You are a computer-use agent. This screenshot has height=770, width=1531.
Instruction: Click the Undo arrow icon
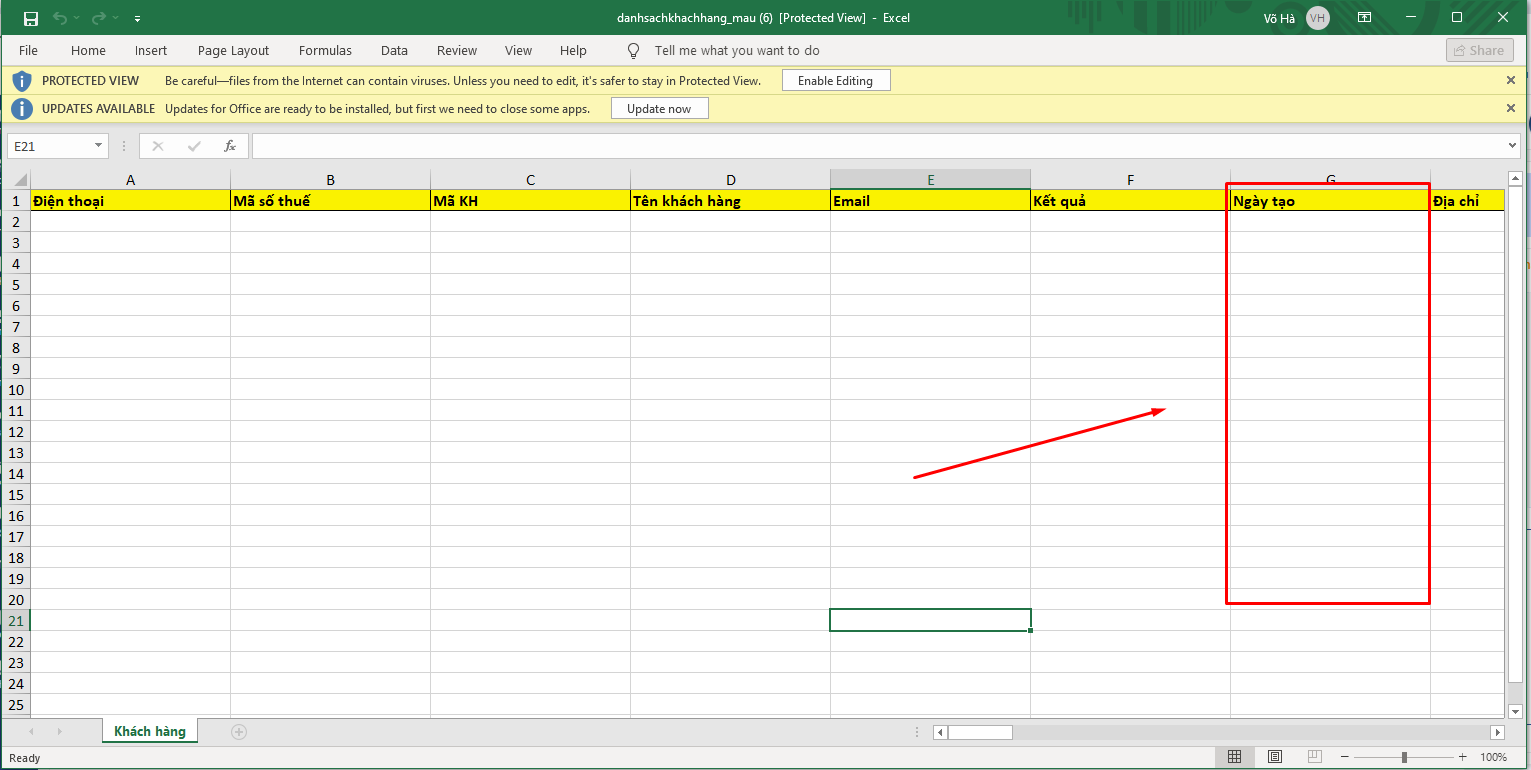point(60,18)
